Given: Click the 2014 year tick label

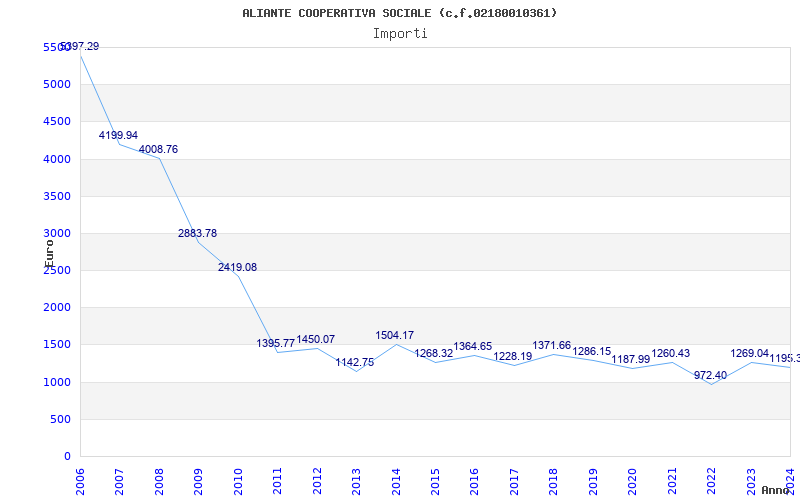Looking at the screenshot, I should tap(395, 481).
